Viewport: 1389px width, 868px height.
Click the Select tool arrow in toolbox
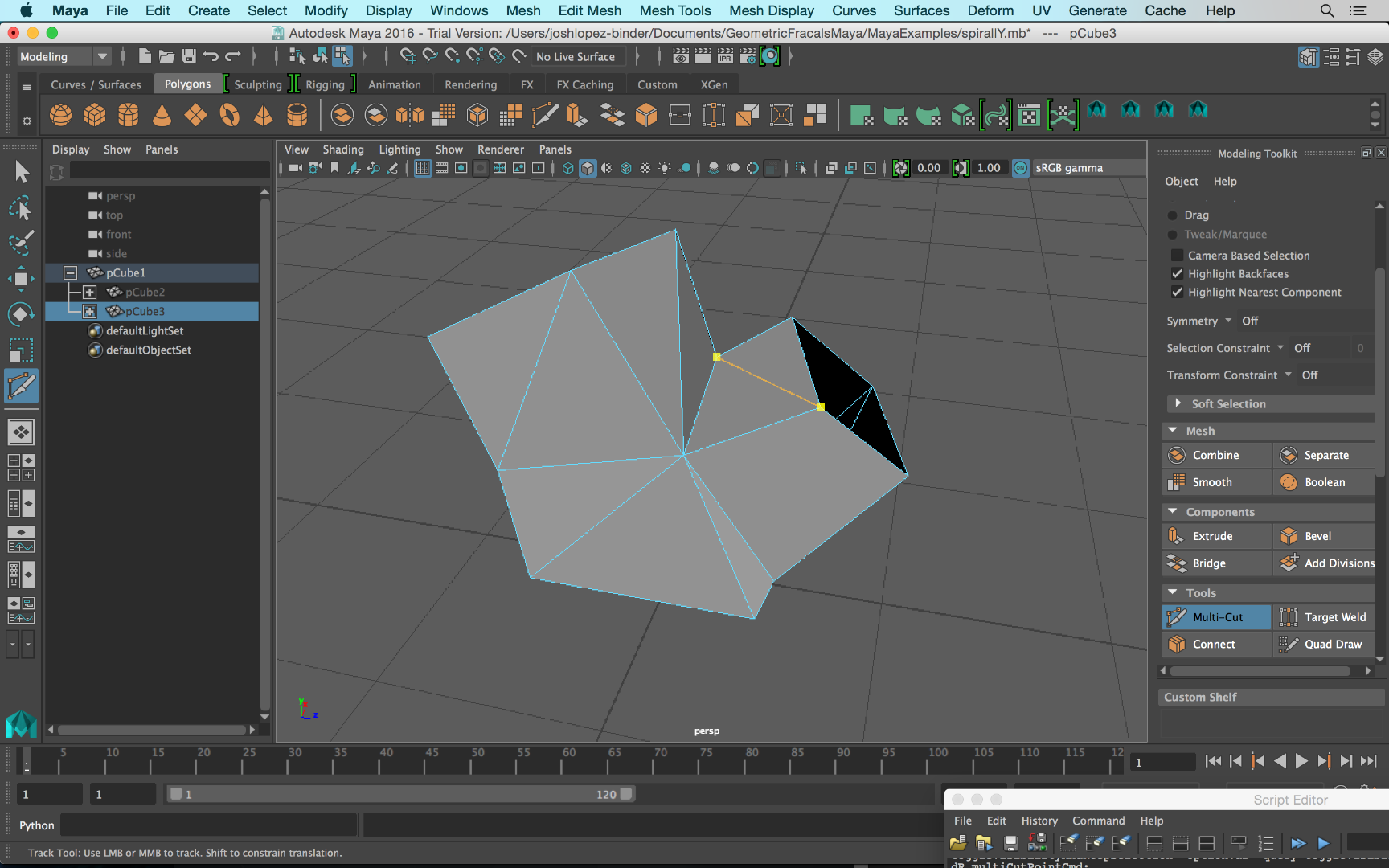[21, 171]
